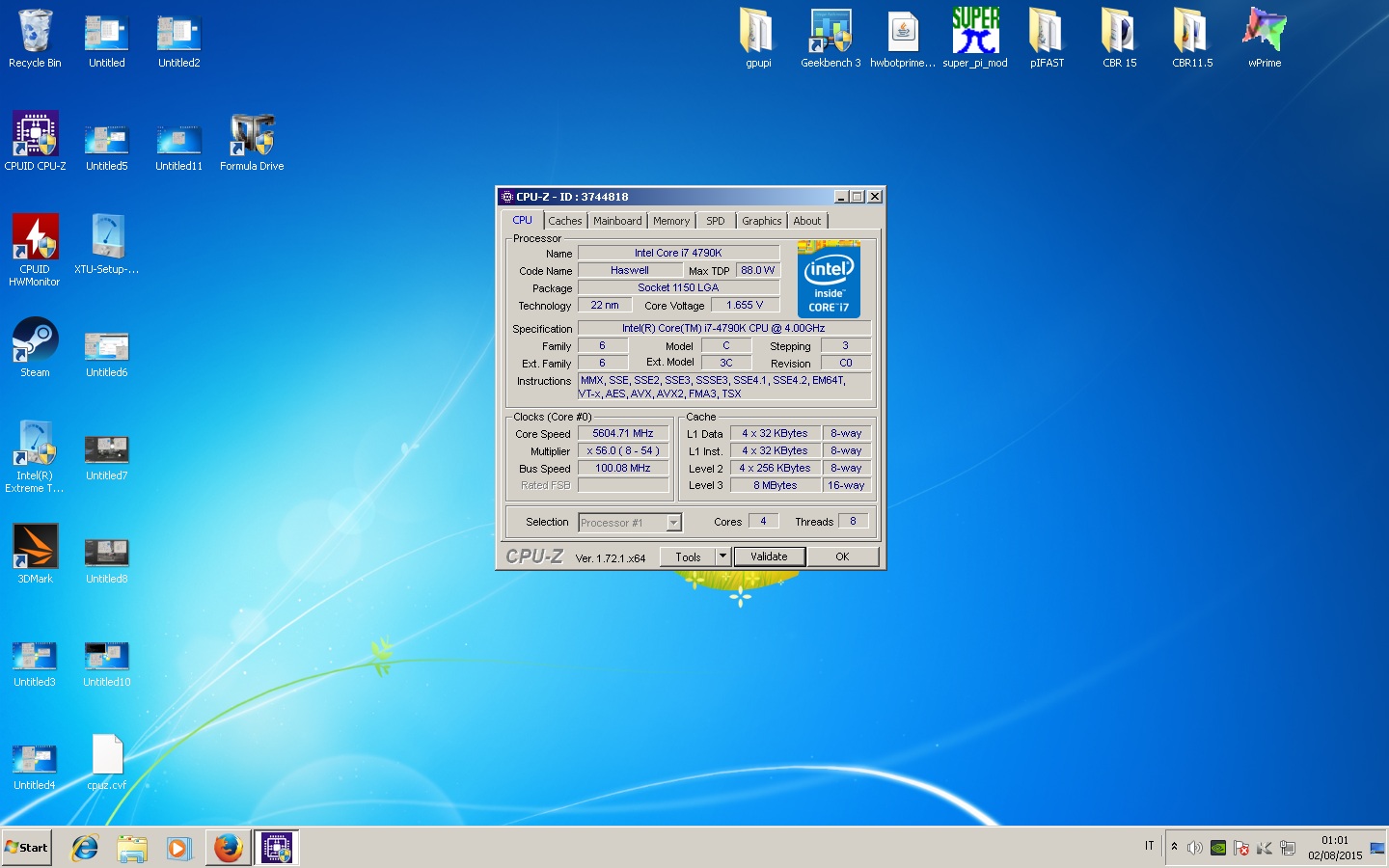The image size is (1389, 868).
Task: Open the taskbar clock showing 01:01
Action: coord(1335,848)
